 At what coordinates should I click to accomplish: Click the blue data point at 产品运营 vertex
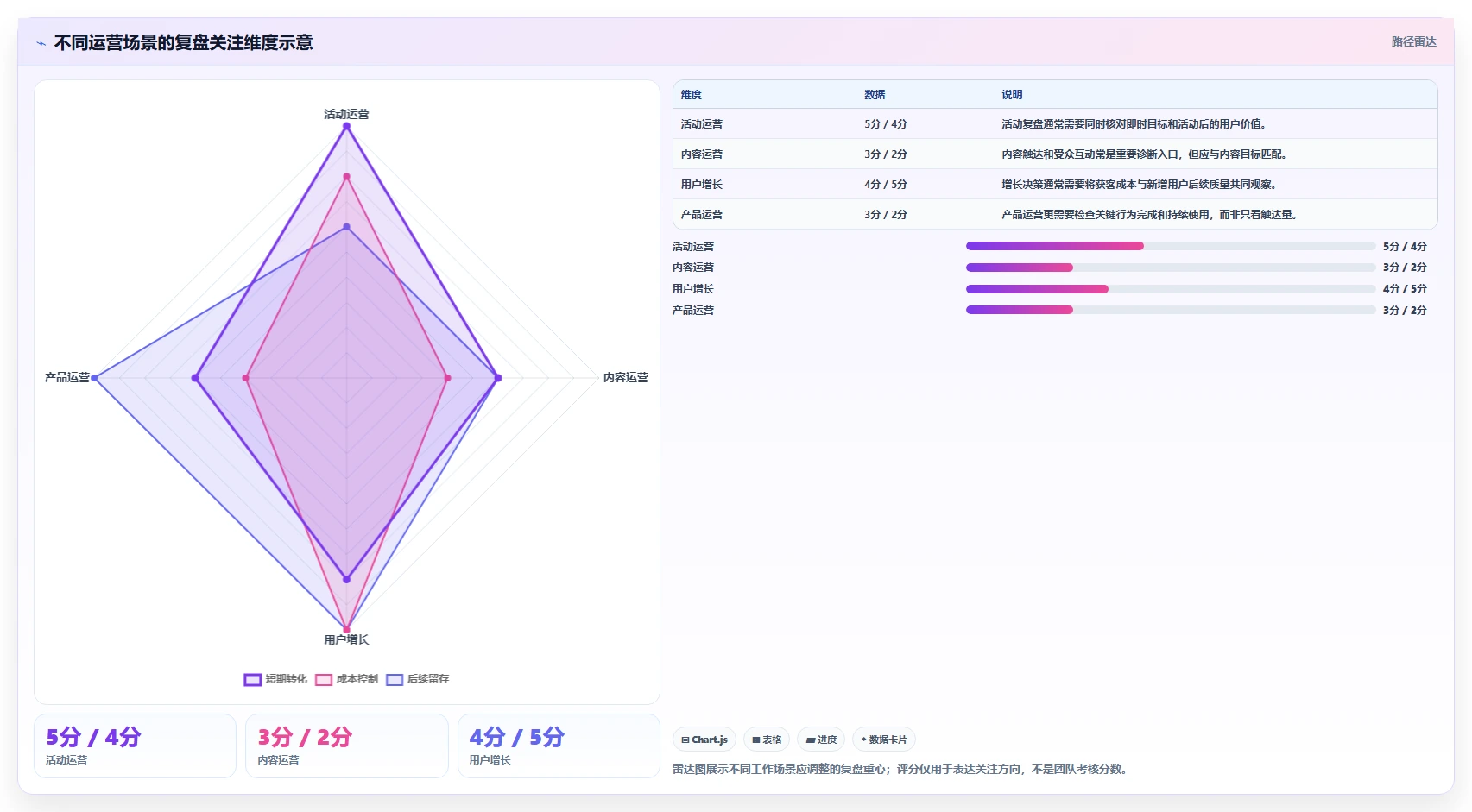click(x=95, y=378)
